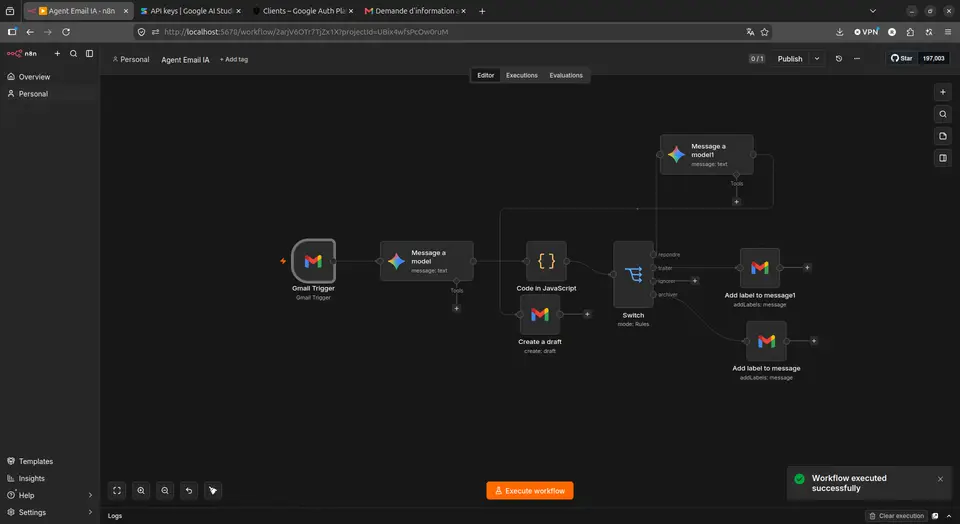The width and height of the screenshot is (960, 524).
Task: Zoom out of the canvas
Action: point(165,490)
